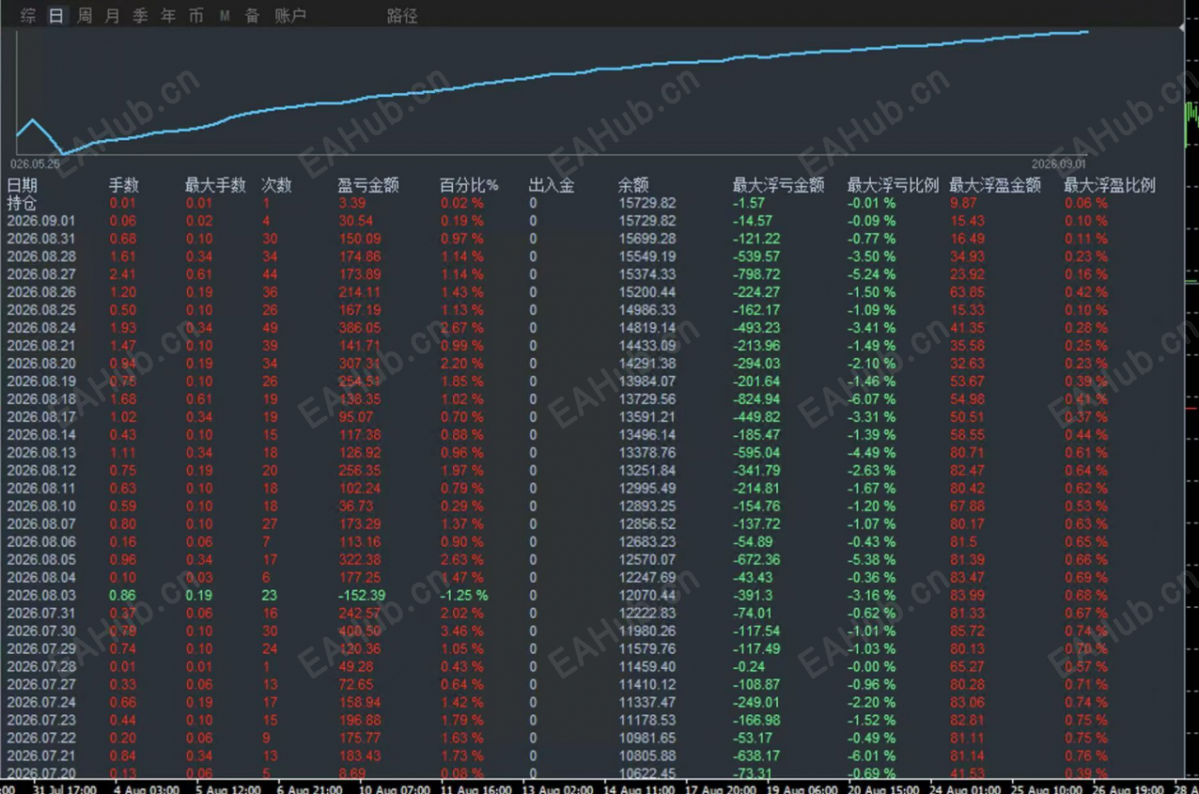Click the 手数 column header
Viewport: 1199px width, 794px height.
[124, 185]
